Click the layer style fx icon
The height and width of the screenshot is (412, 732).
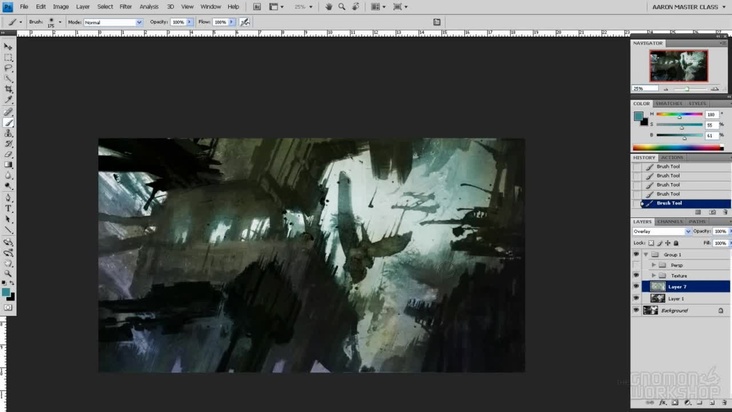tap(662, 402)
